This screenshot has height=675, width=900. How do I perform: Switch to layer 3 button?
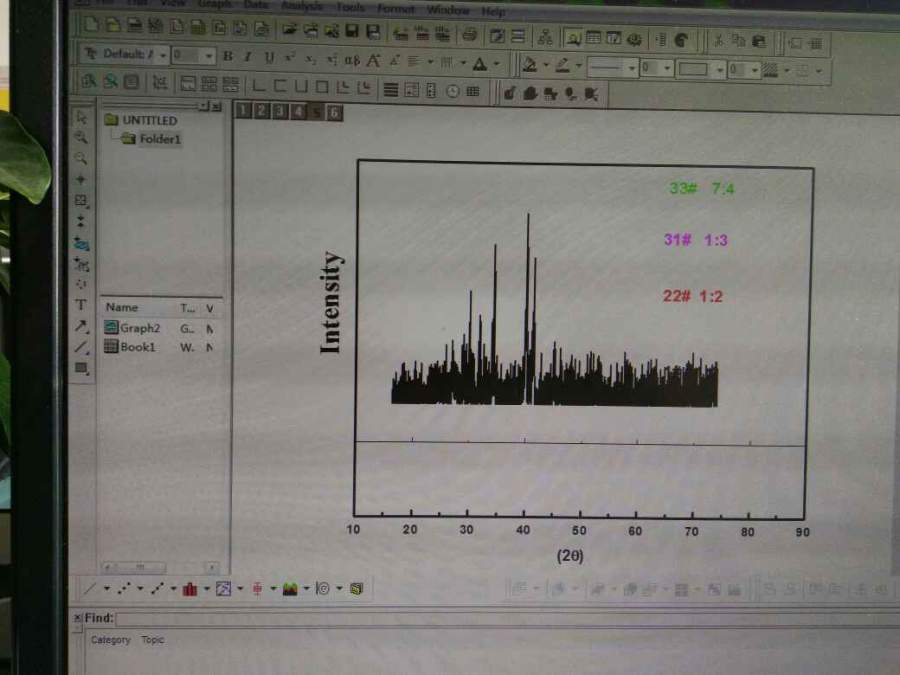tap(280, 111)
